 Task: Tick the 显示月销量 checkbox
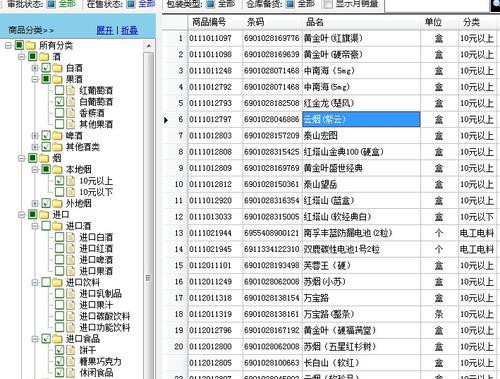point(328,4)
